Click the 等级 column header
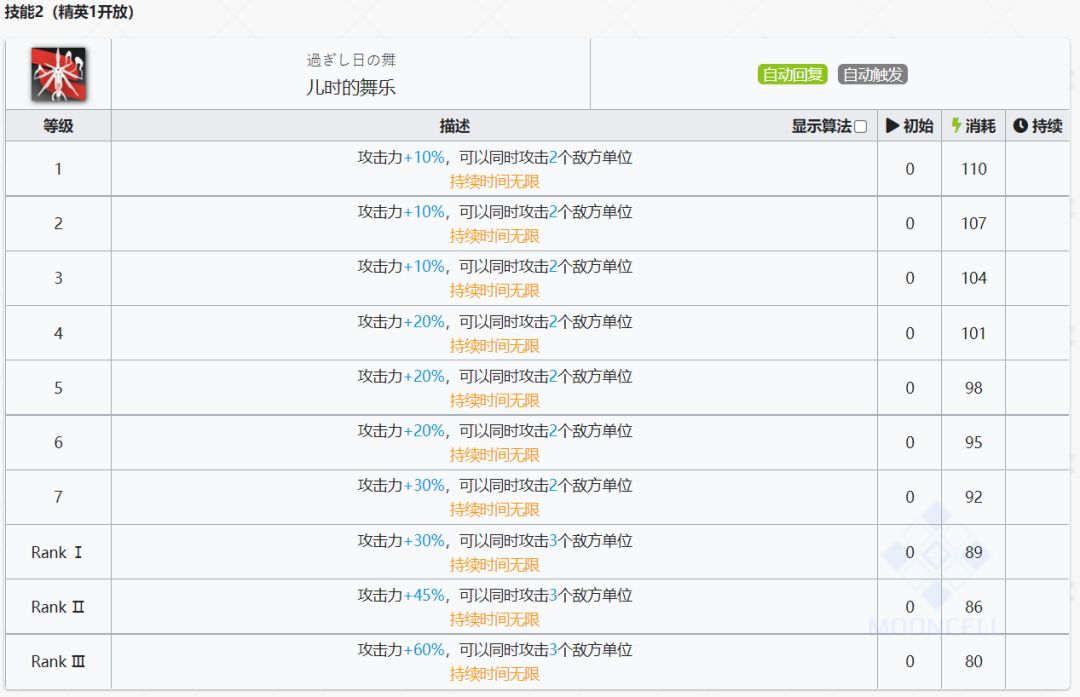Screen dimensions: 1080x697 [x=58, y=126]
